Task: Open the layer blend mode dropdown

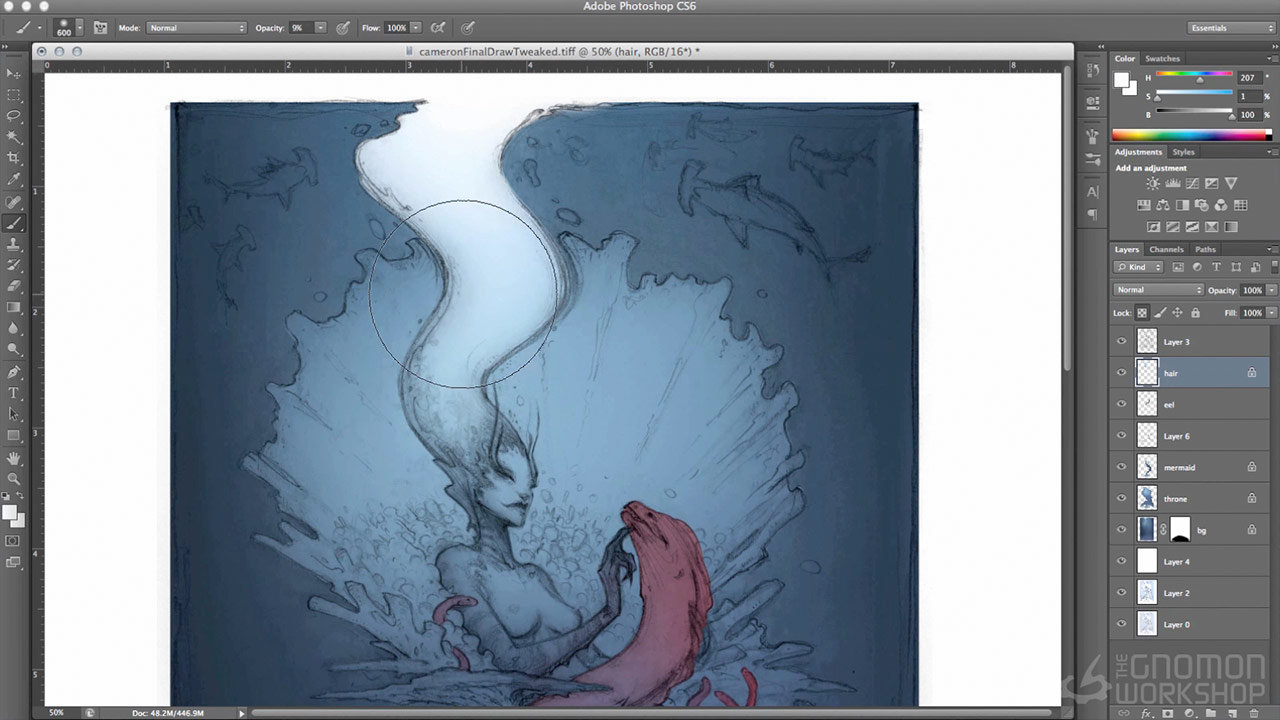Action: pos(1159,290)
